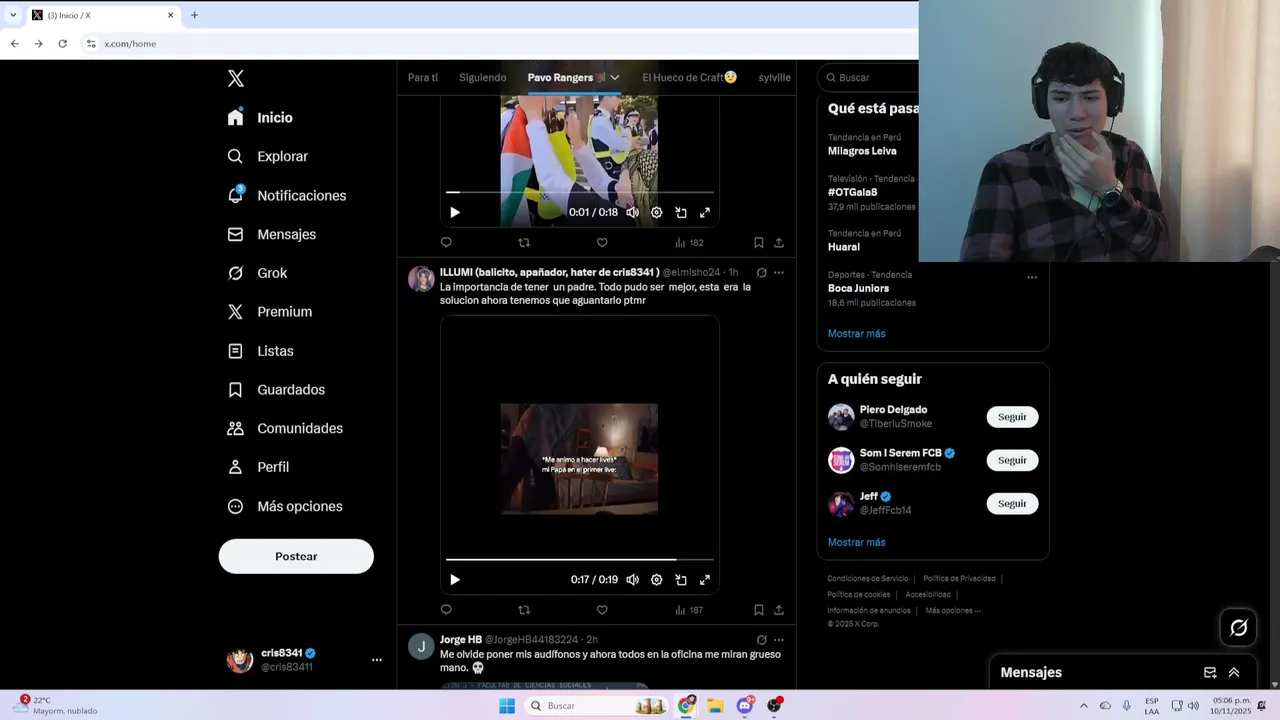Viewport: 1280px width, 720px height.
Task: Open Grok in the sidebar
Action: [x=257, y=273]
